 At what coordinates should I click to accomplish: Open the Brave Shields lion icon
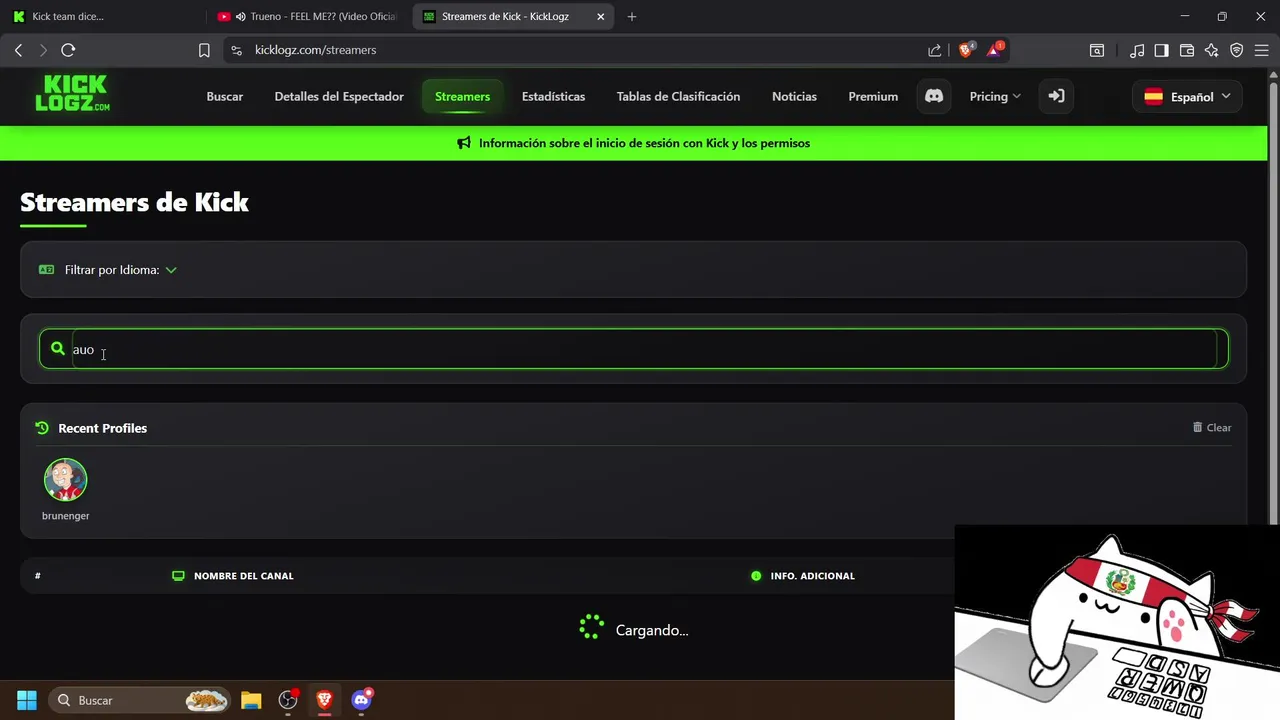tap(966, 49)
